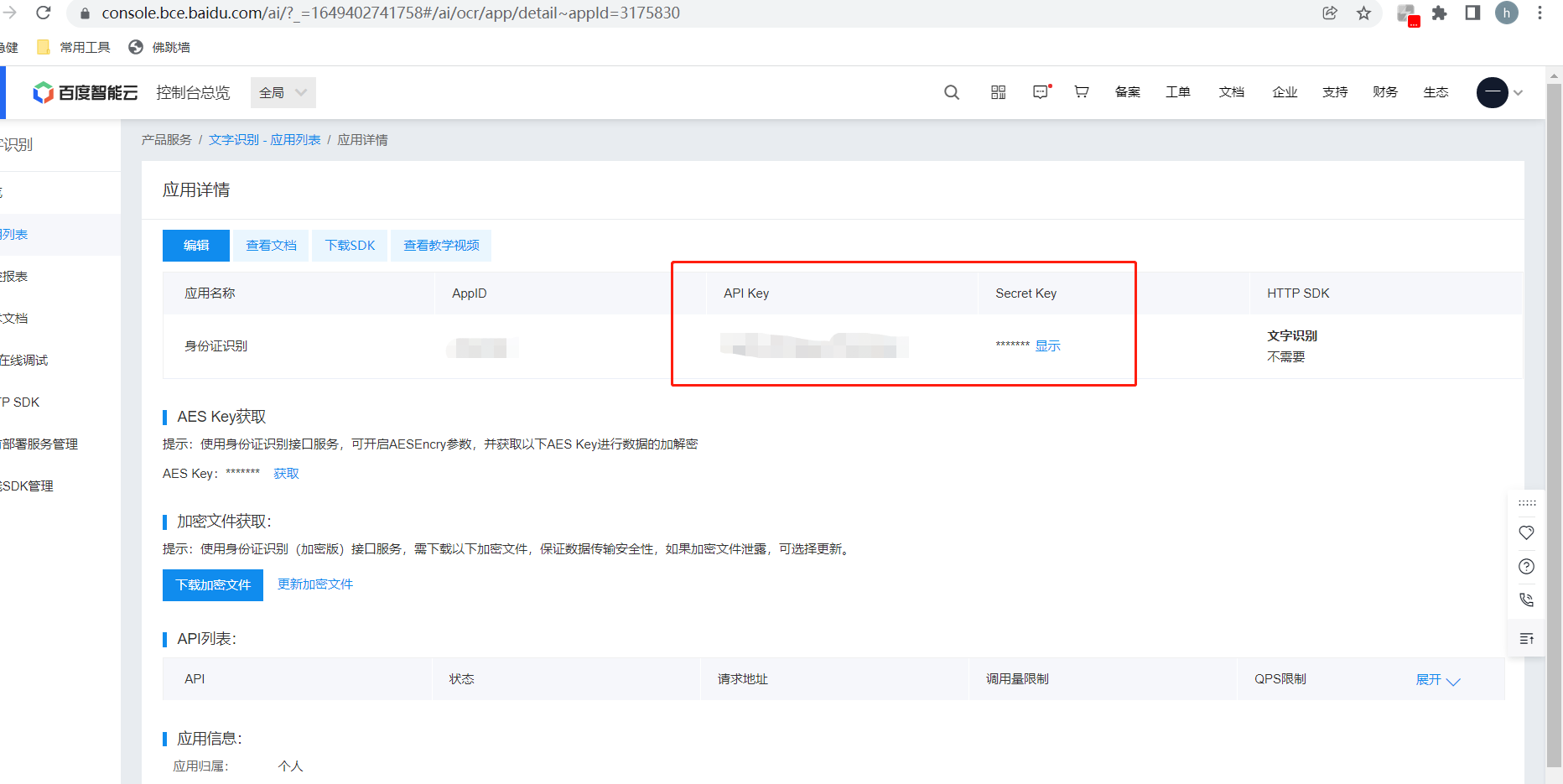Open the shopping cart icon
Viewport: 1563px width, 784px height.
click(x=1082, y=92)
